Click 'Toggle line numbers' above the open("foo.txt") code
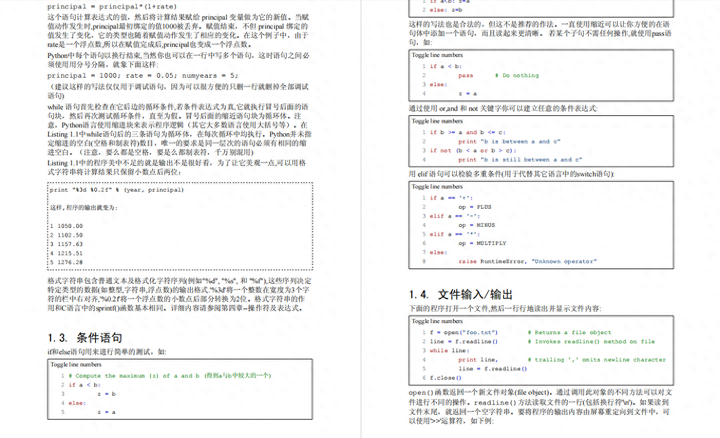The height and width of the screenshot is (438, 720). 437,321
